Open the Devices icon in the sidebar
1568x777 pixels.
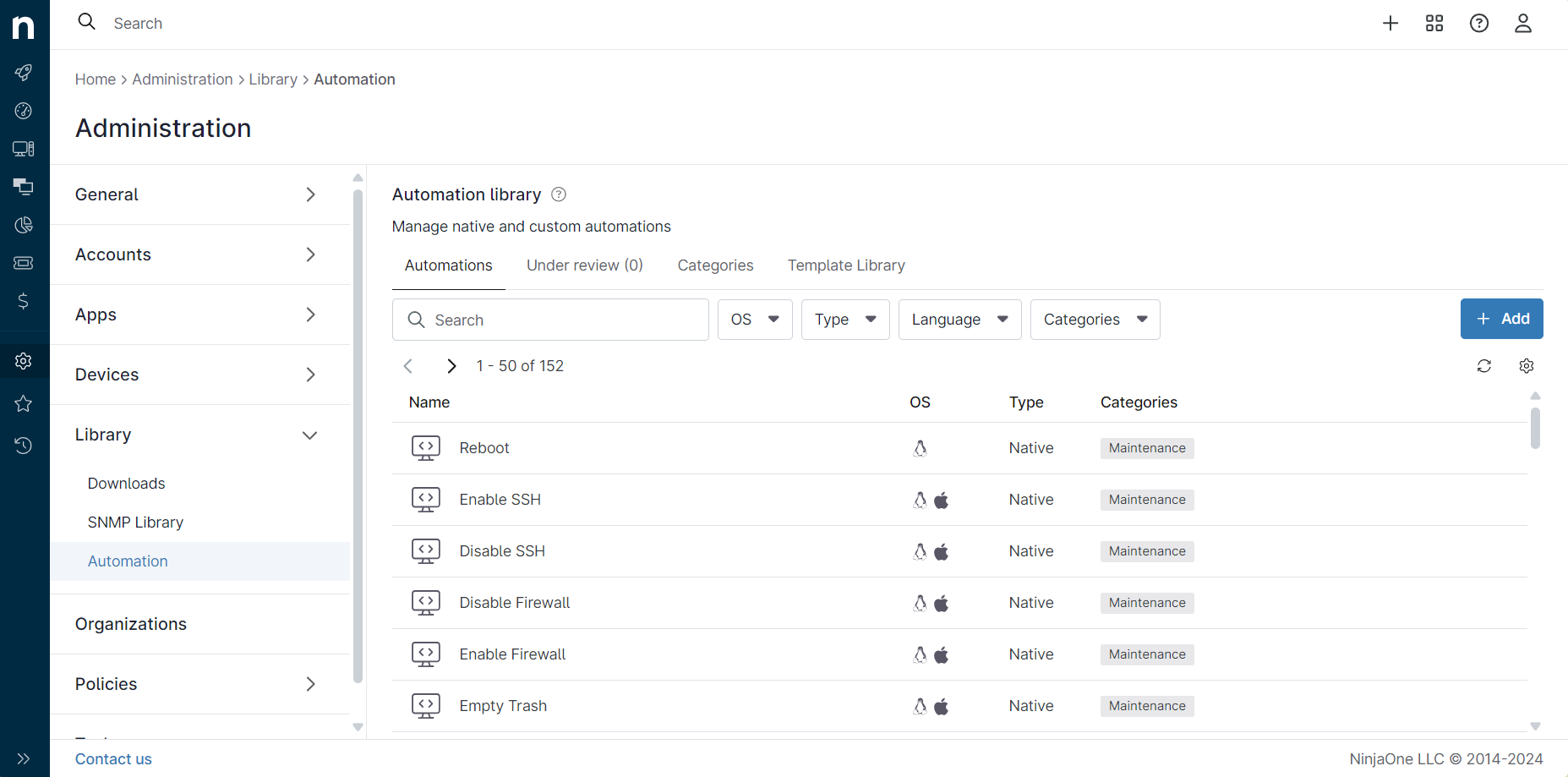coord(24,149)
